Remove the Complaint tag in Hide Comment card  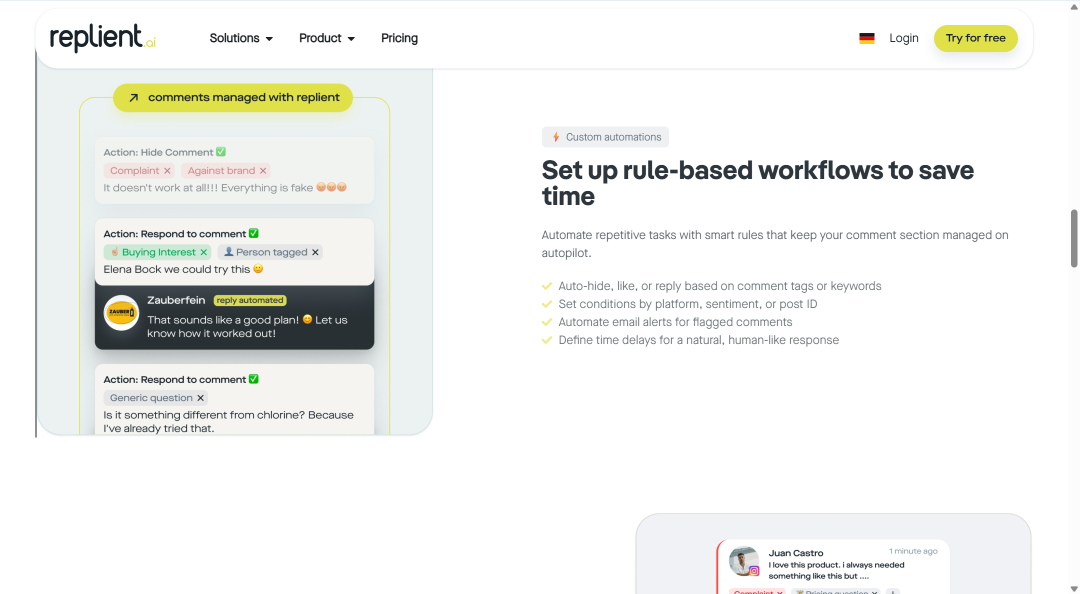click(x=167, y=171)
